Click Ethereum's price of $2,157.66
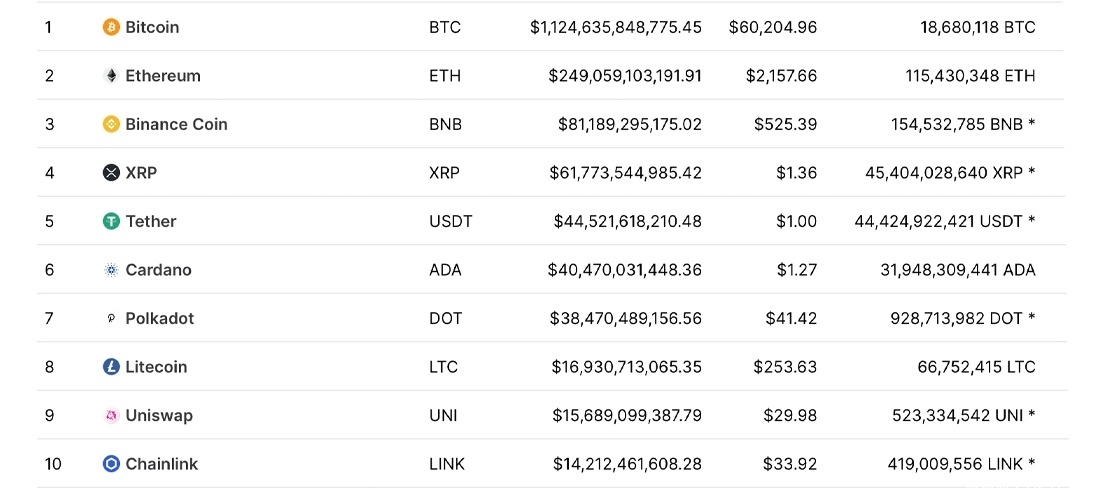Viewport: 1100px width, 500px height. pos(781,76)
